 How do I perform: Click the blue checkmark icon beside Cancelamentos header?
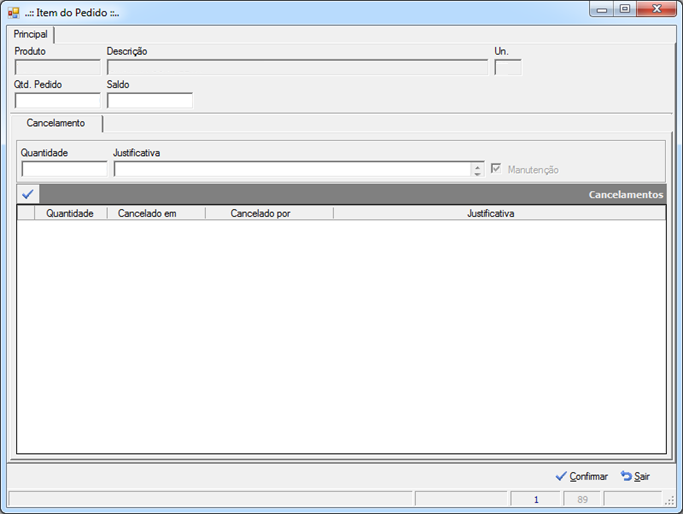[28, 194]
